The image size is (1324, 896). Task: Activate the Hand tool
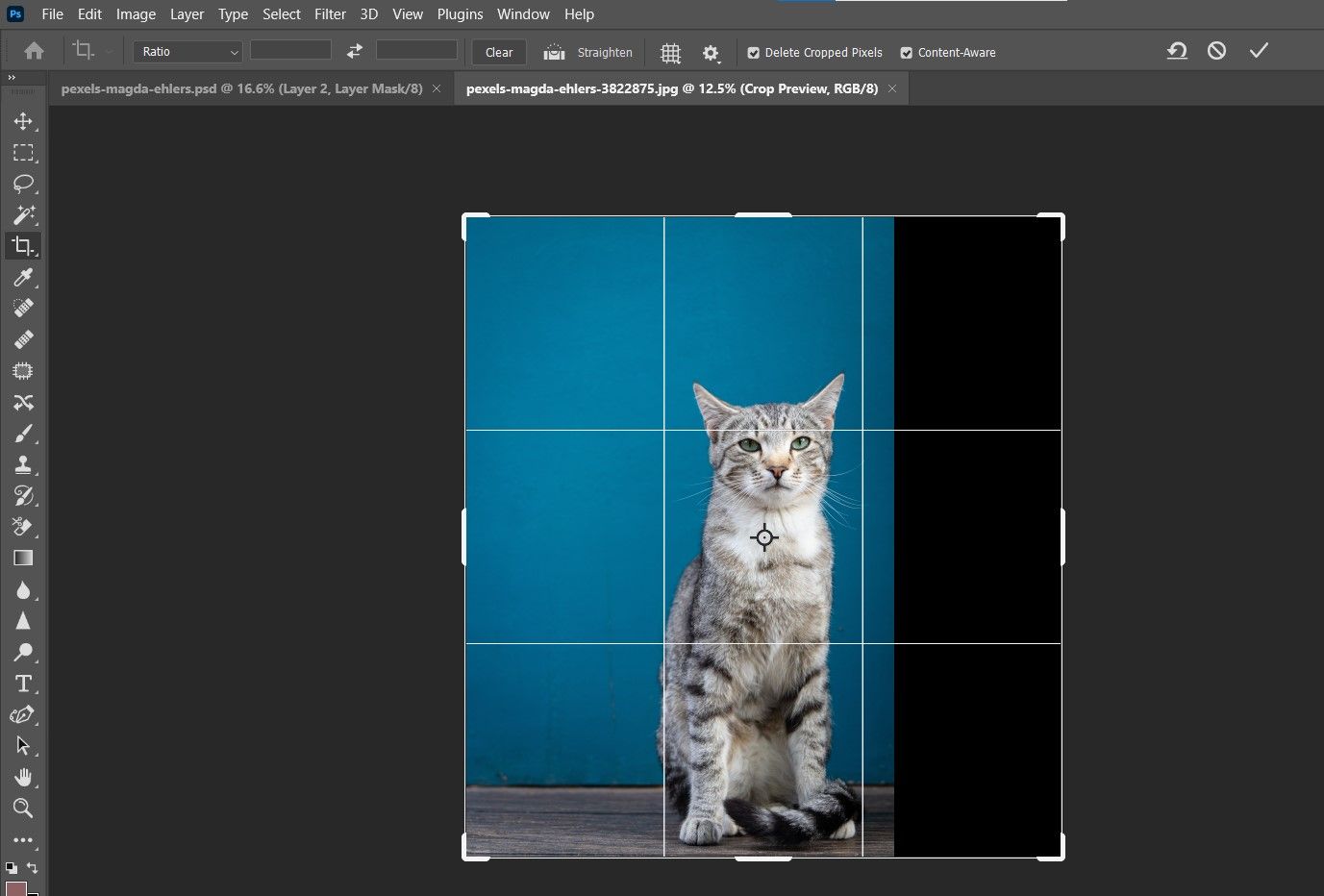[x=23, y=777]
